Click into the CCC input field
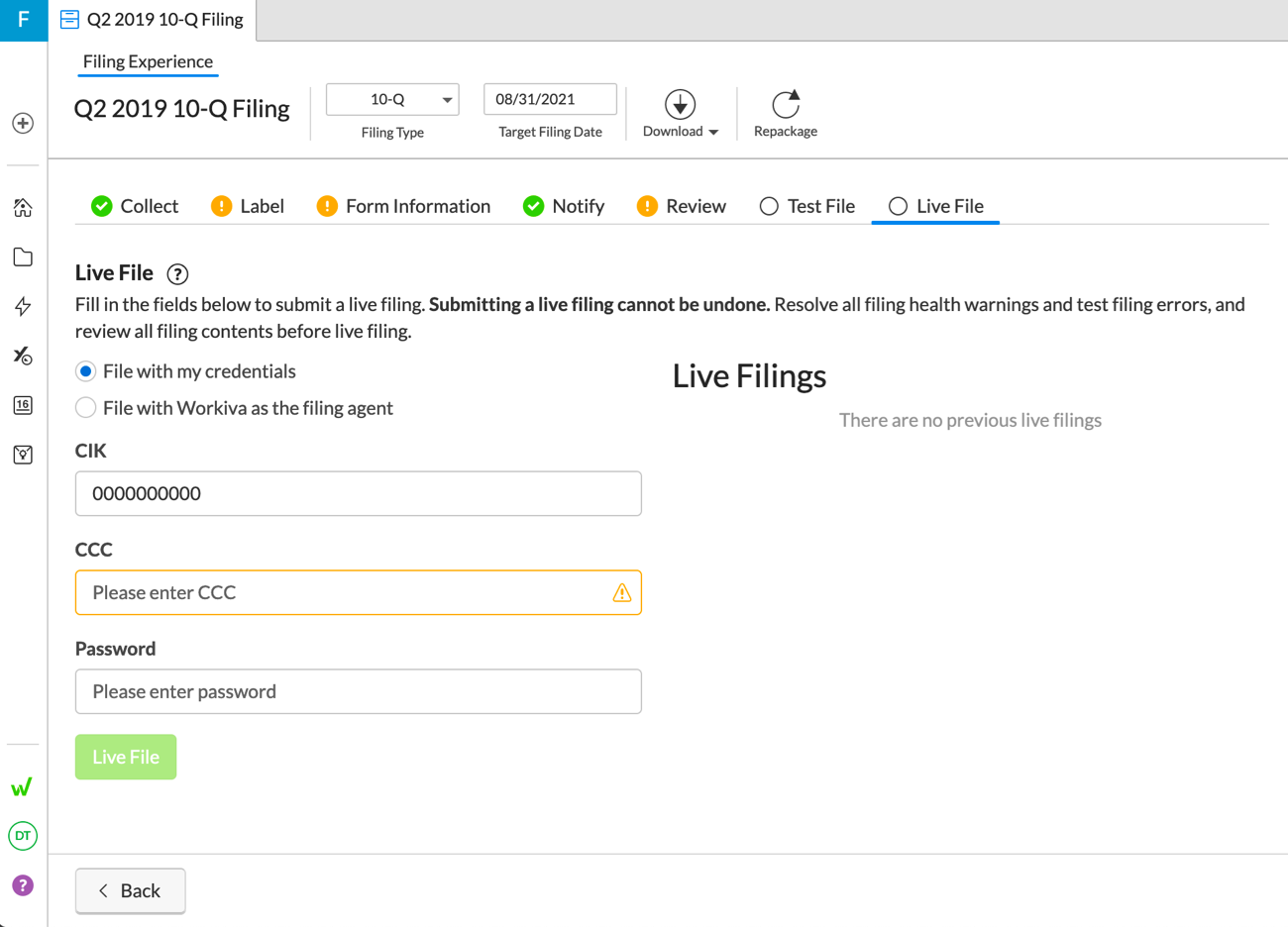 coord(347,592)
